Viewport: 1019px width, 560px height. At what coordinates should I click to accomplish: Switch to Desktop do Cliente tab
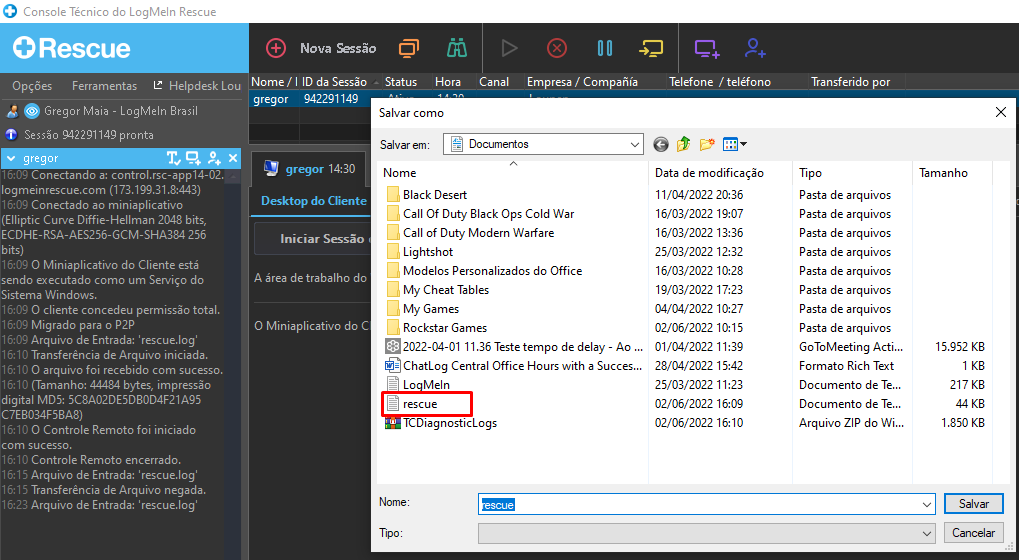point(314,201)
